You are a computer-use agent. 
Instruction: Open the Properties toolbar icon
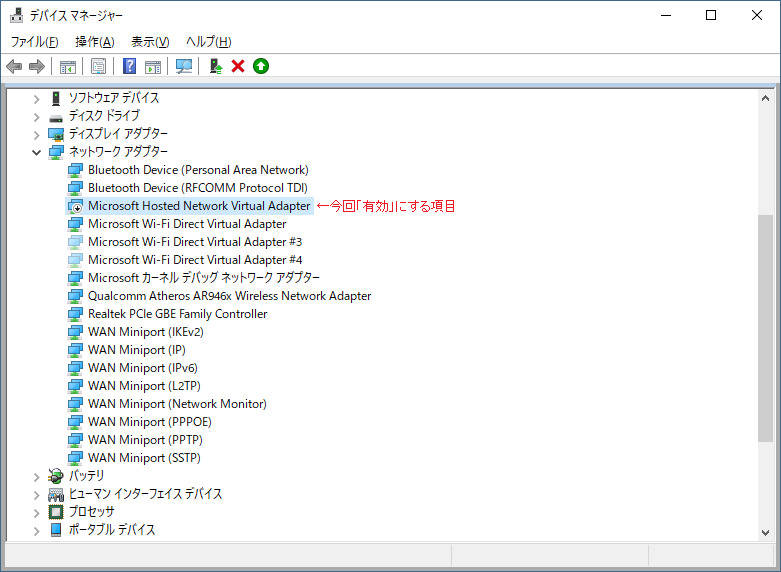tap(99, 66)
